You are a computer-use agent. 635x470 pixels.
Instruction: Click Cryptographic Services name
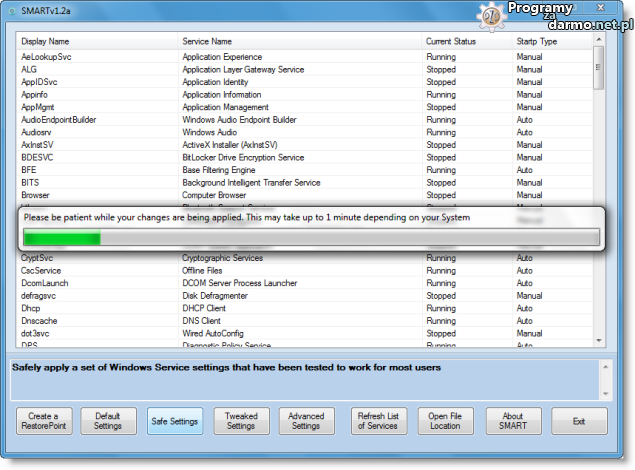[222, 258]
